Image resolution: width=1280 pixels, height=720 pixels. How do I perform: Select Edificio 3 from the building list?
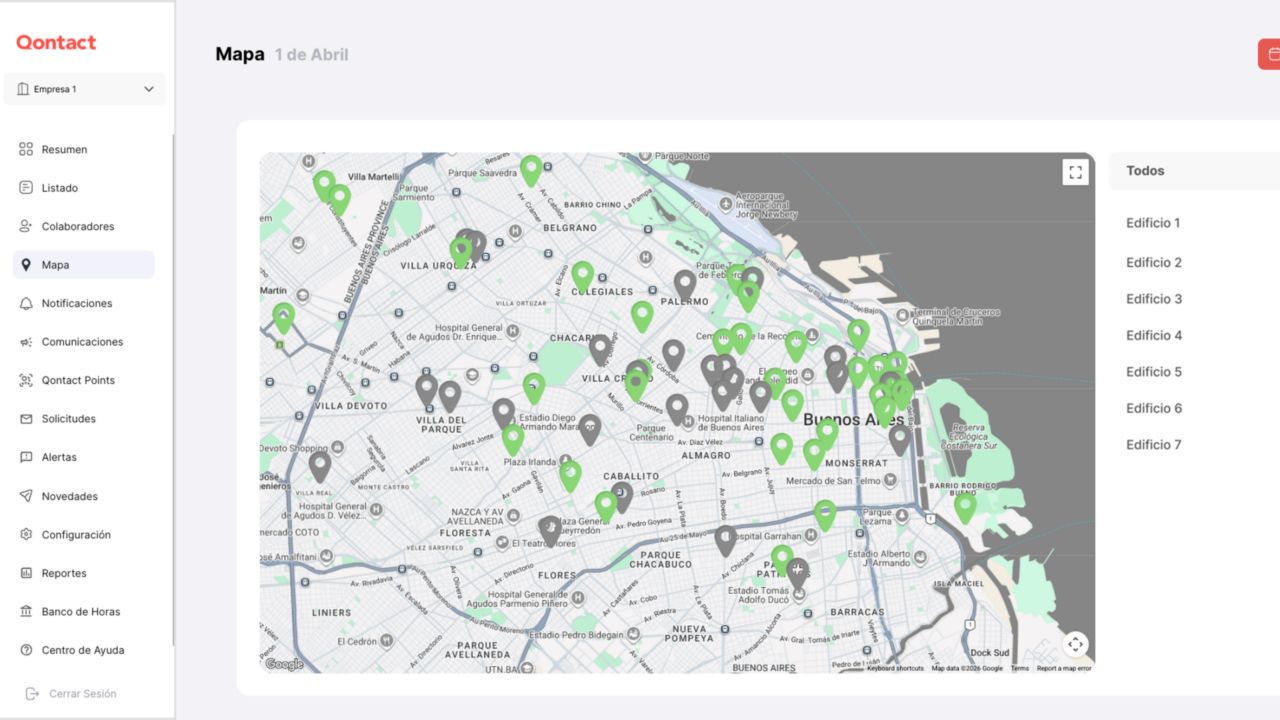click(1154, 299)
